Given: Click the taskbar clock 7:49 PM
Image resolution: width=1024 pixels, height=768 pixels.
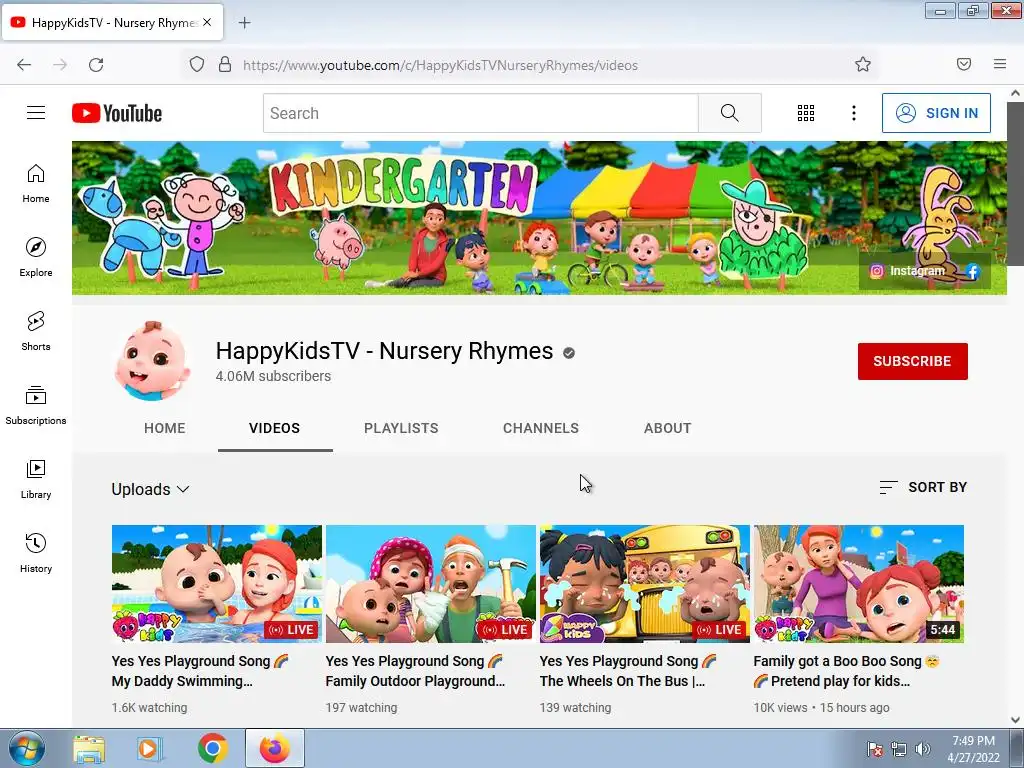Looking at the screenshot, I should click(973, 749).
